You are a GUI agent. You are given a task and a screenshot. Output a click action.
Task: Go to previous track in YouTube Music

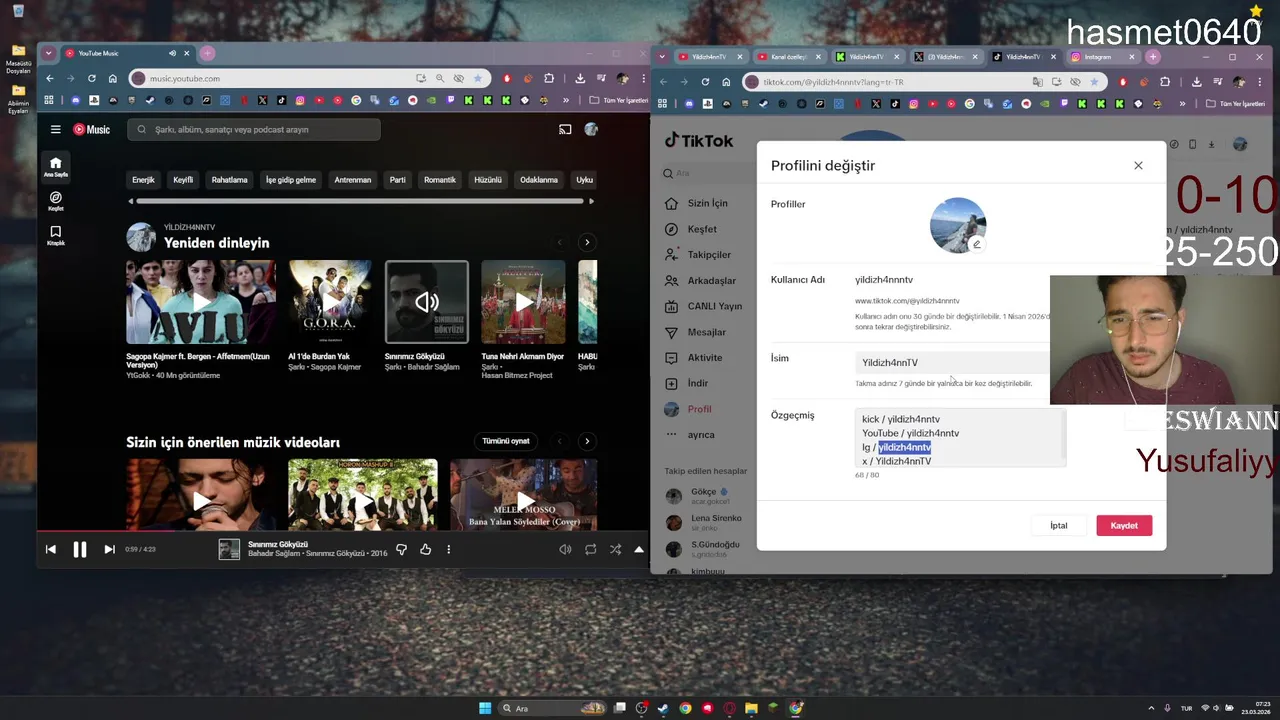tap(51, 549)
